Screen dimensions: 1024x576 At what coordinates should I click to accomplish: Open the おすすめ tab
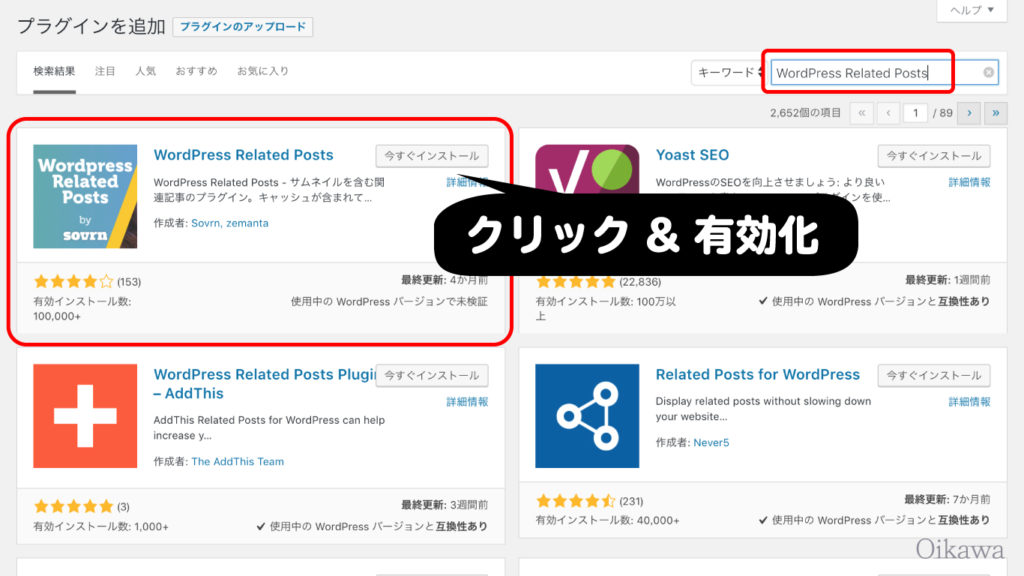[x=196, y=71]
